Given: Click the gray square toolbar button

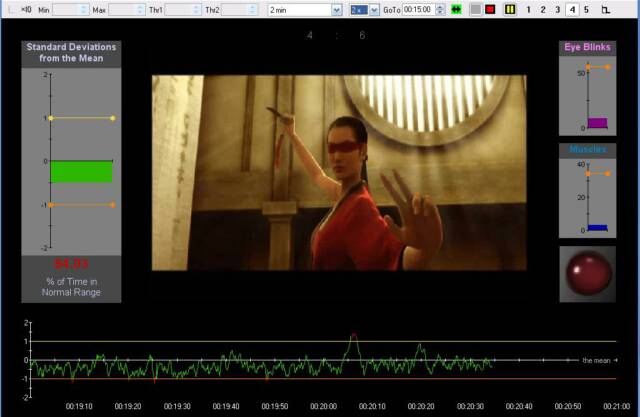Looking at the screenshot, I should [476, 9].
